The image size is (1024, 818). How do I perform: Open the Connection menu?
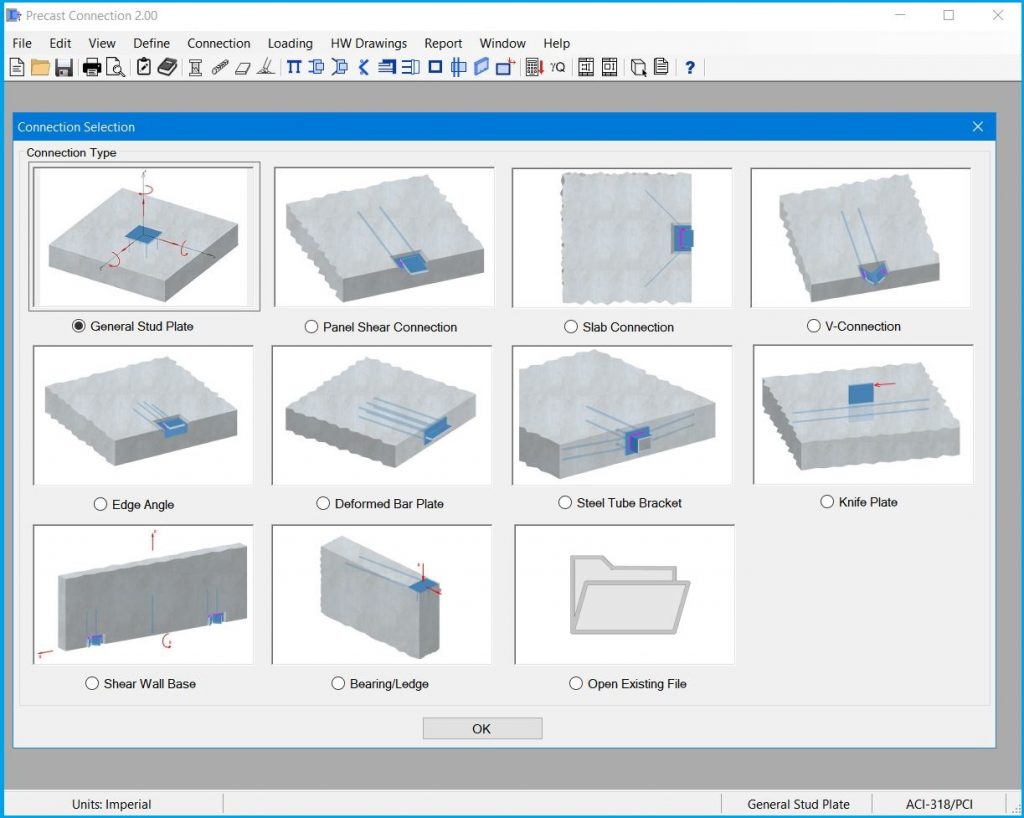[x=218, y=43]
